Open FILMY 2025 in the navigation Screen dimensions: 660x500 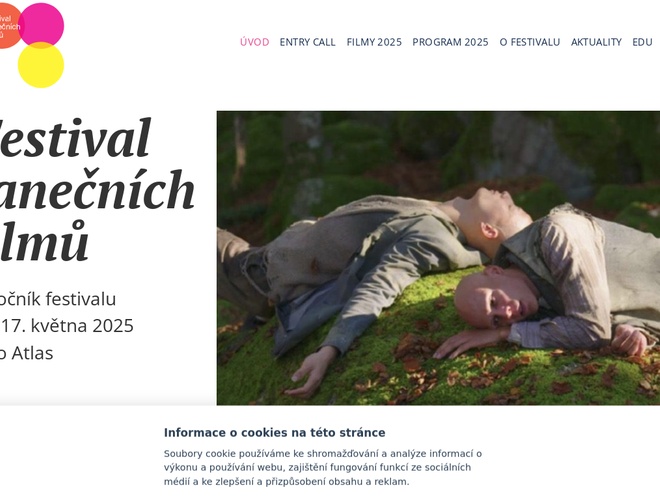point(374,42)
